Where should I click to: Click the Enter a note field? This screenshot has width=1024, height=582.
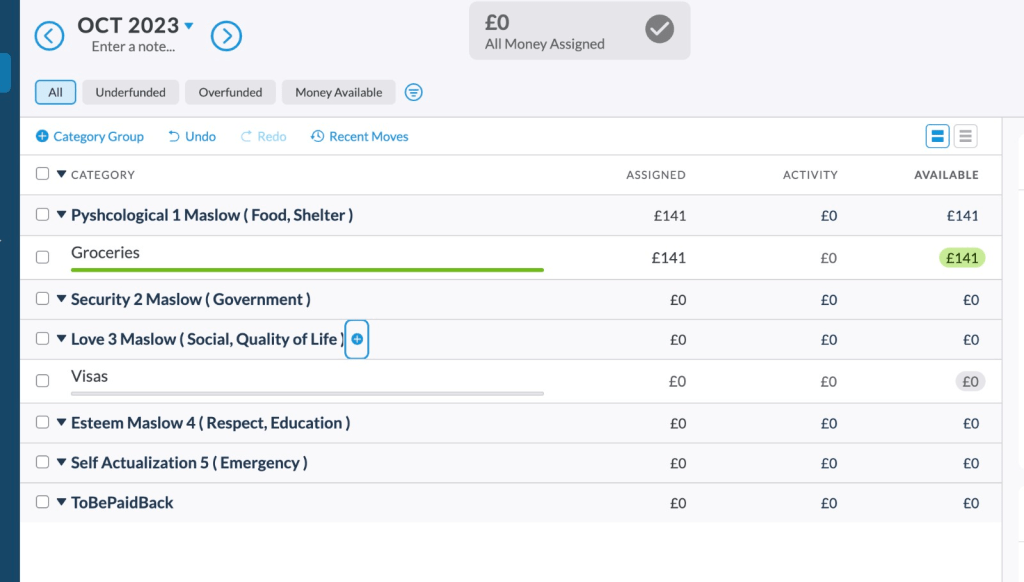pos(133,46)
